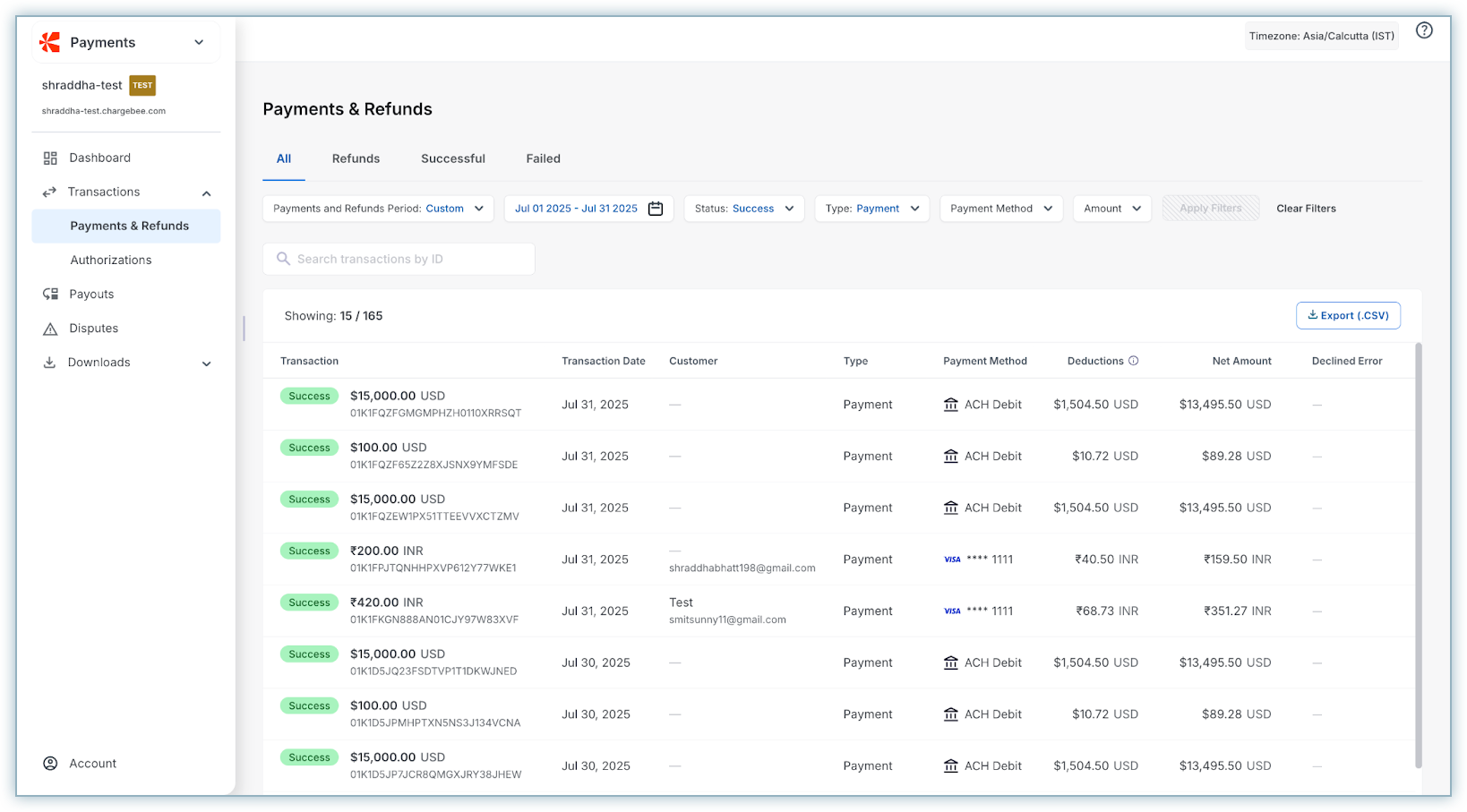Viewport: 1467px width, 812px height.
Task: Open transaction 01K1FKGN888AN01CJY97W83XVF
Action: pos(433,620)
